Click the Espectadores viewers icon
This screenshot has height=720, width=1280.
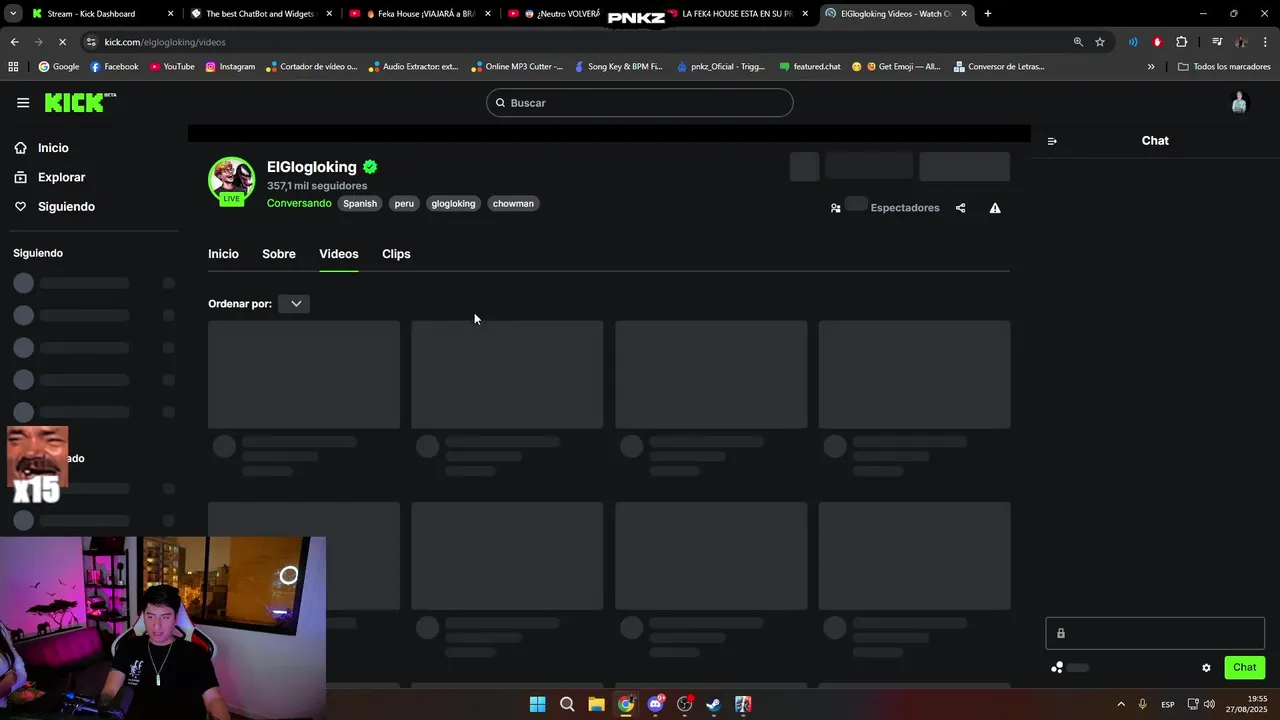(835, 208)
